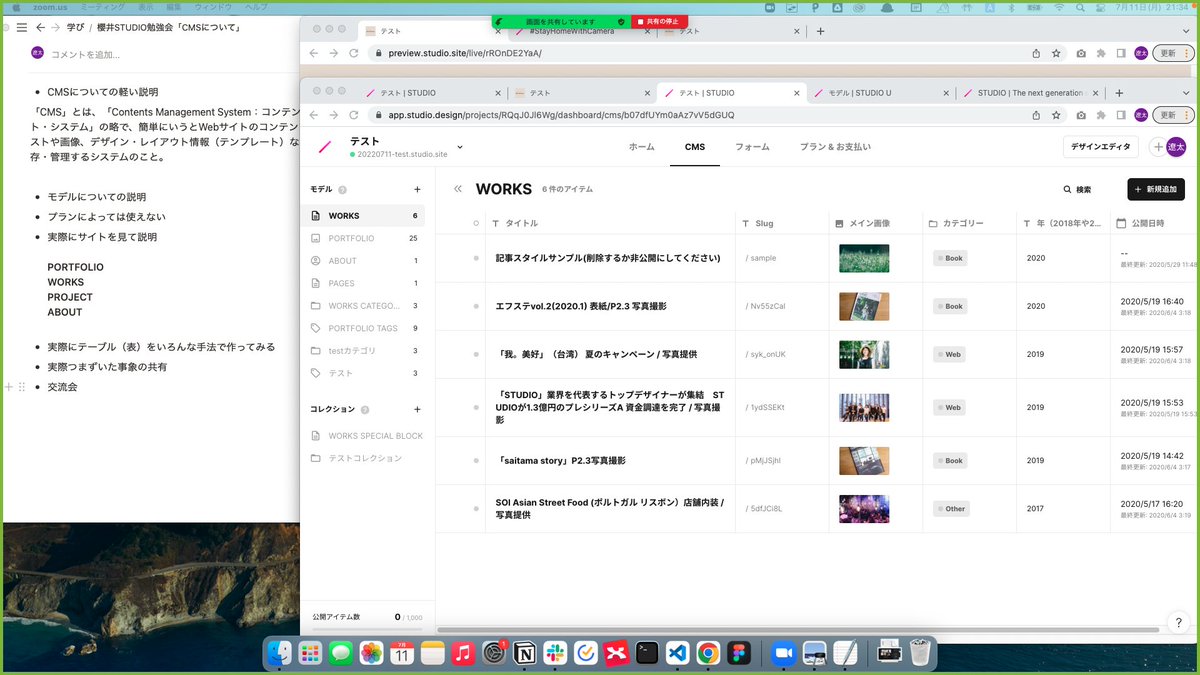Toggle status dot for 記事スタイルサンプル row
This screenshot has width=1200, height=675.
pyautogui.click(x=476, y=258)
